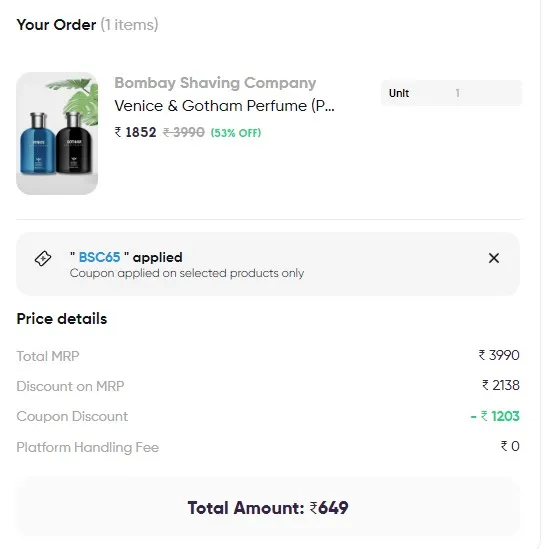Click the Coupon Discount amount of ₹1203

click(x=495, y=416)
